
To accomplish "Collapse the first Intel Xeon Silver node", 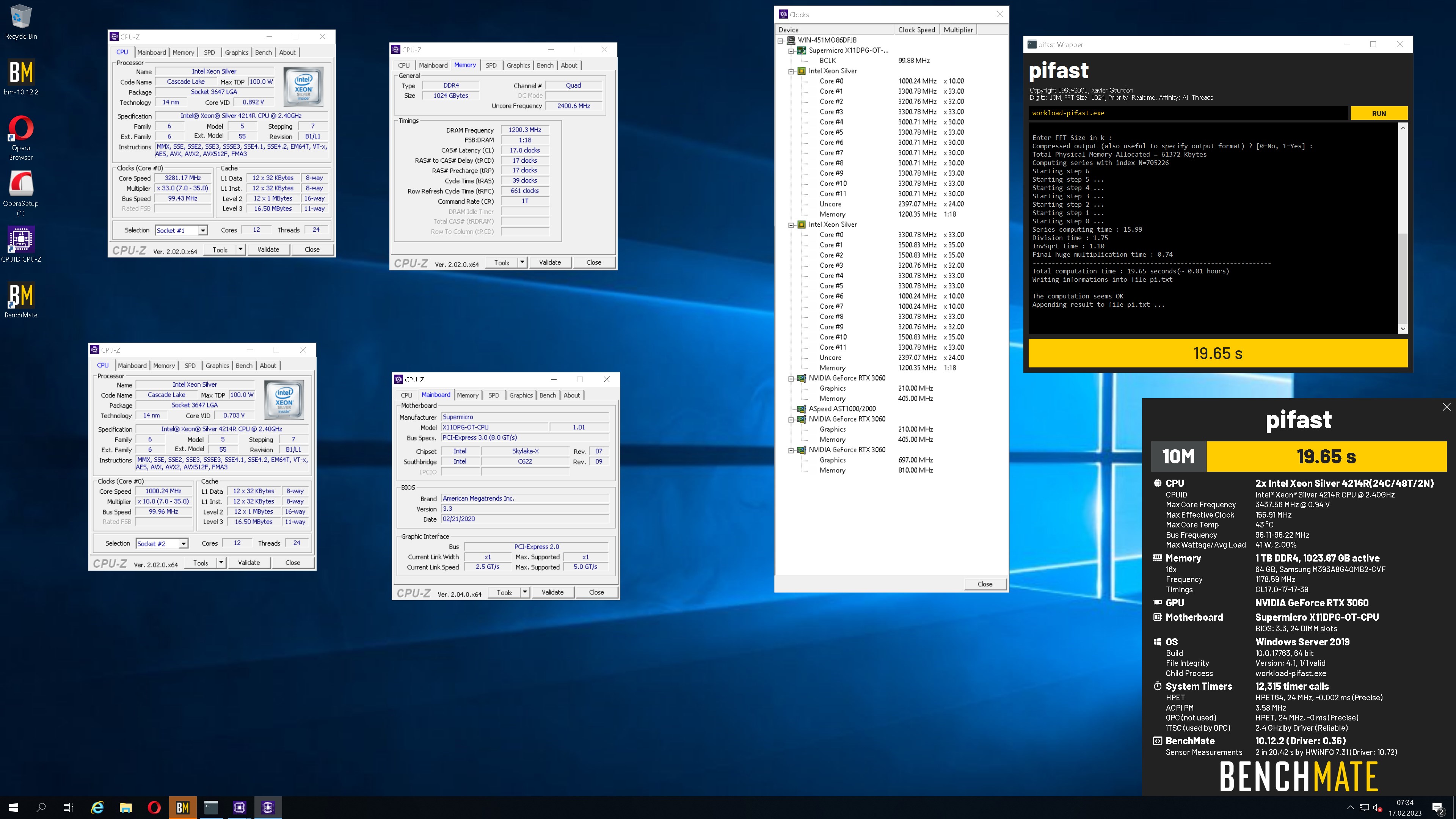I will pos(791,71).
